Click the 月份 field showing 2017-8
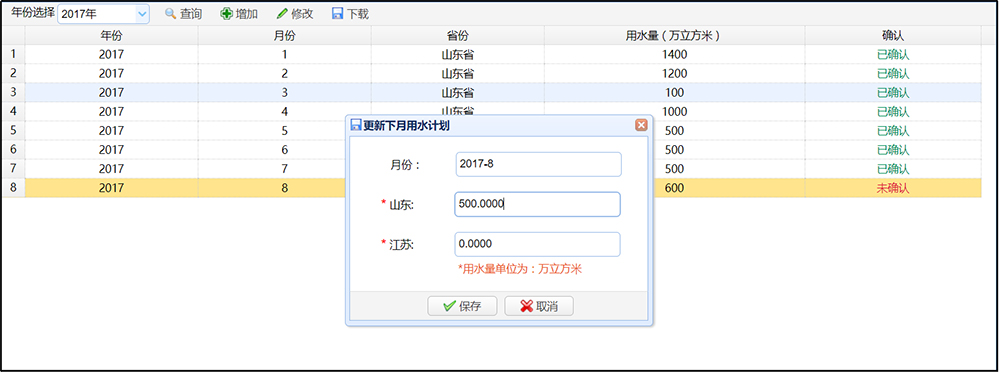 (538, 164)
